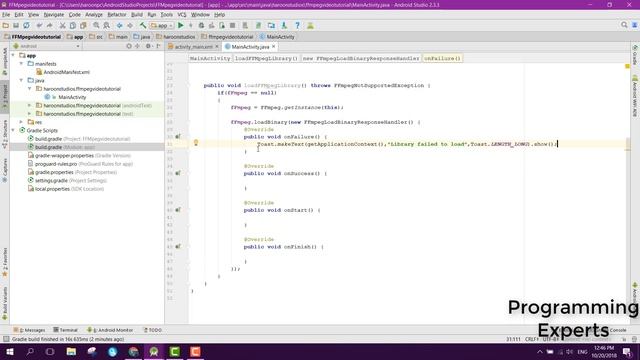Open the TODO tool window
Viewport: 640px width, 360px height.
(153, 330)
